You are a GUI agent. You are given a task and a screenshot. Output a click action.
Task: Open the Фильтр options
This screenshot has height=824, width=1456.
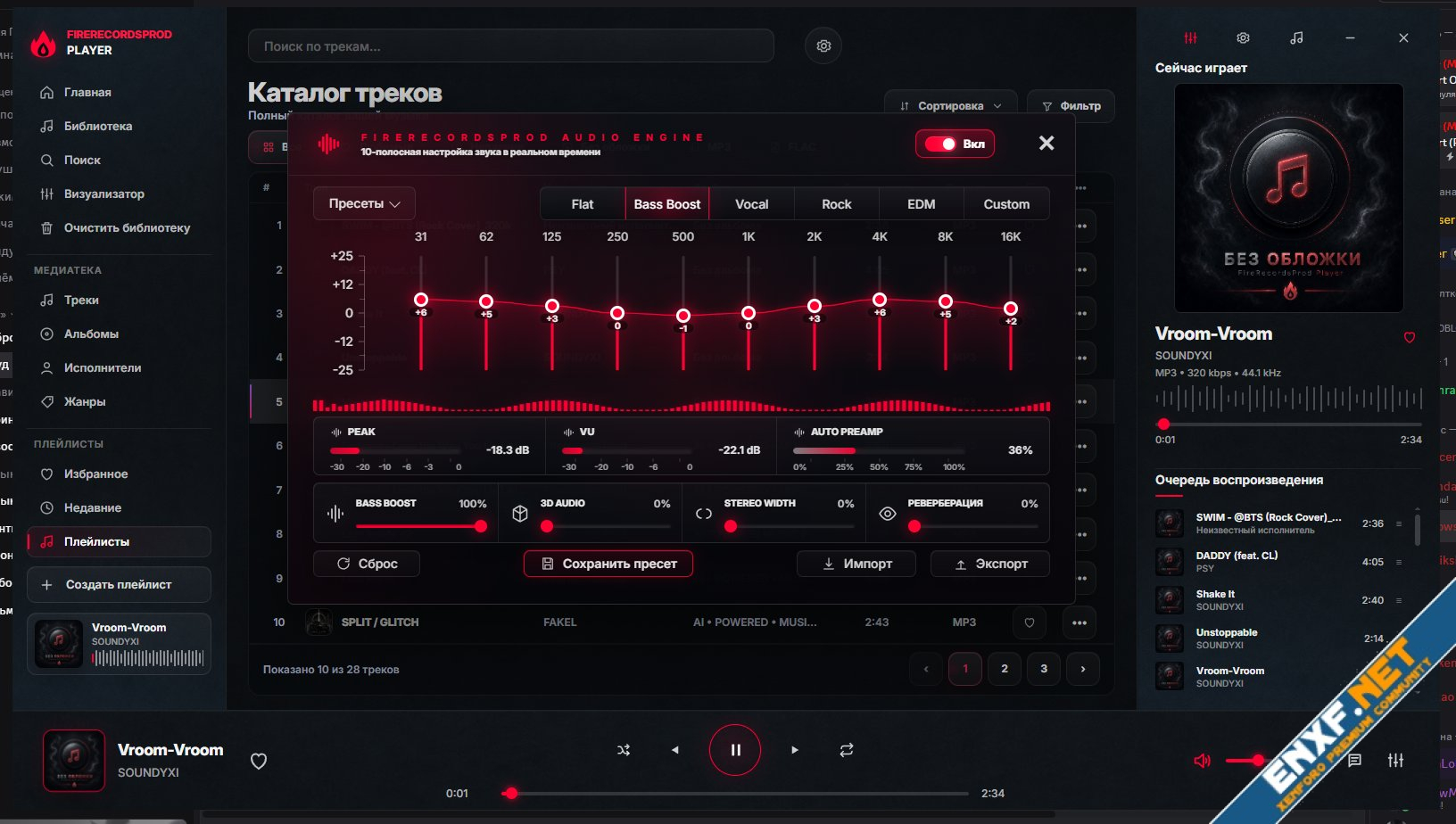tap(1071, 105)
